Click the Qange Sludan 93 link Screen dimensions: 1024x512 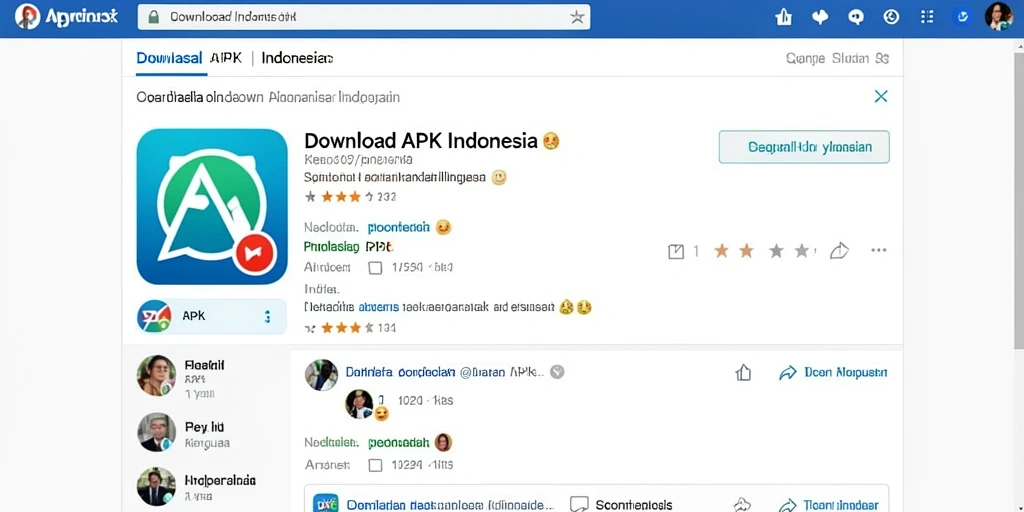coord(837,58)
